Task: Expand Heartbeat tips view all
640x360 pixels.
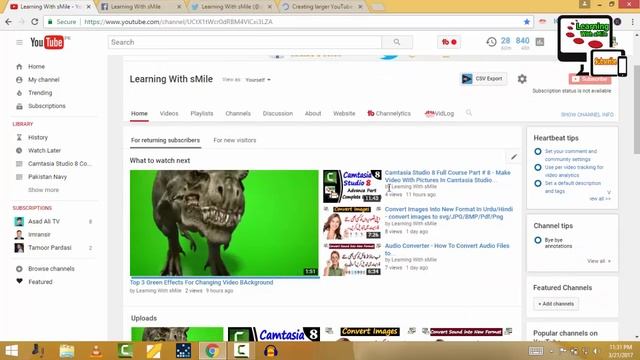Action: click(600, 199)
